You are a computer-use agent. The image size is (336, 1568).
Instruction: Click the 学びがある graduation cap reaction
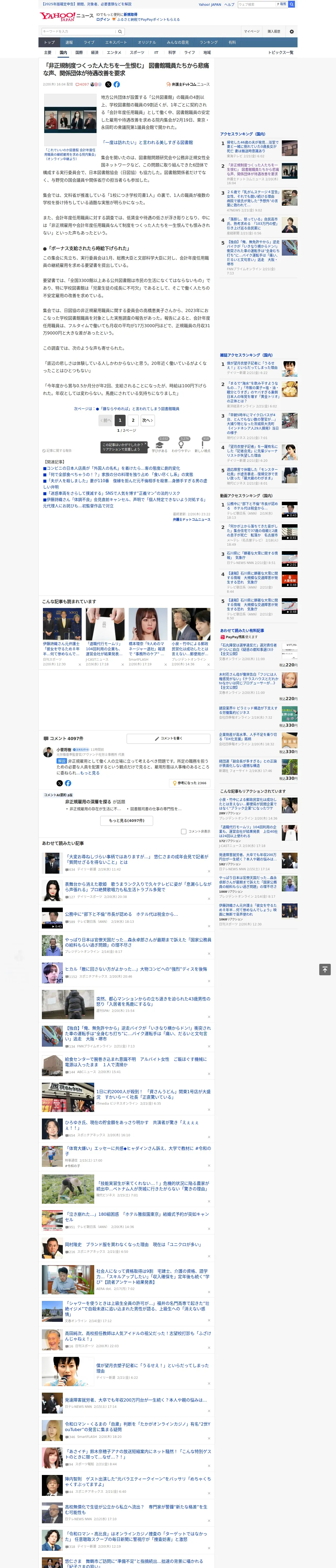(160, 446)
